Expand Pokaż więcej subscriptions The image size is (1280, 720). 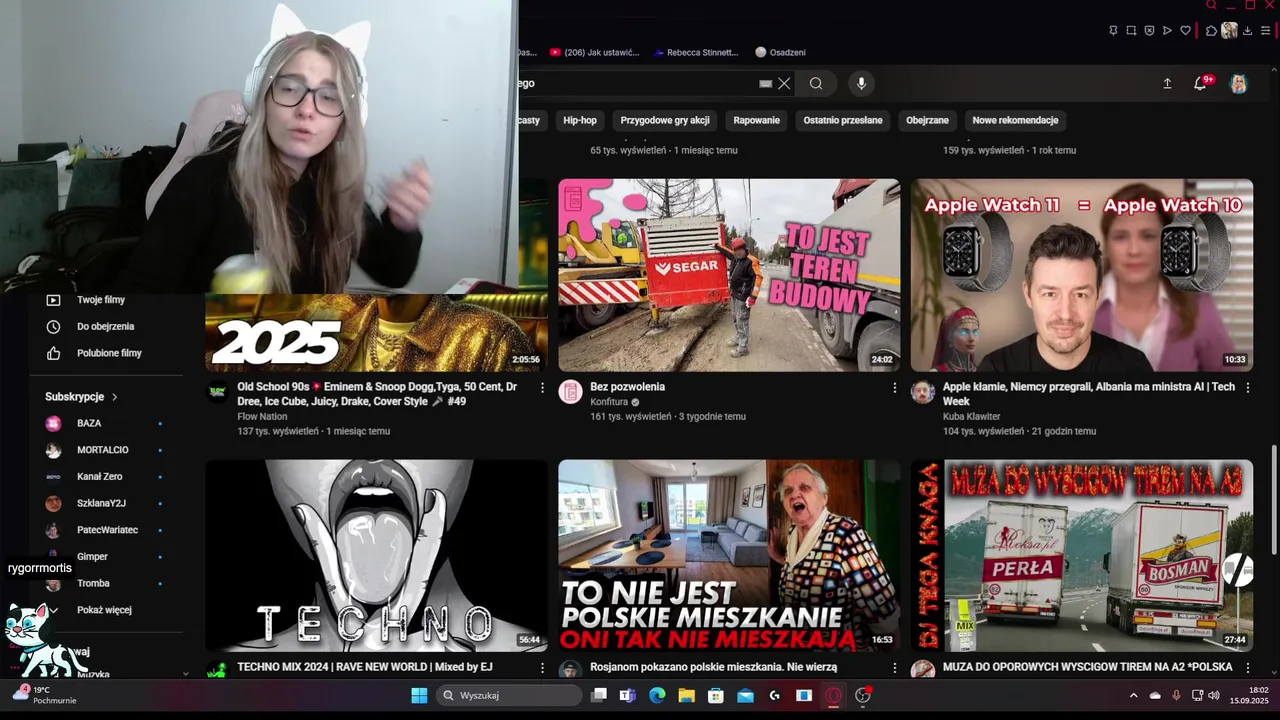[x=104, y=610]
